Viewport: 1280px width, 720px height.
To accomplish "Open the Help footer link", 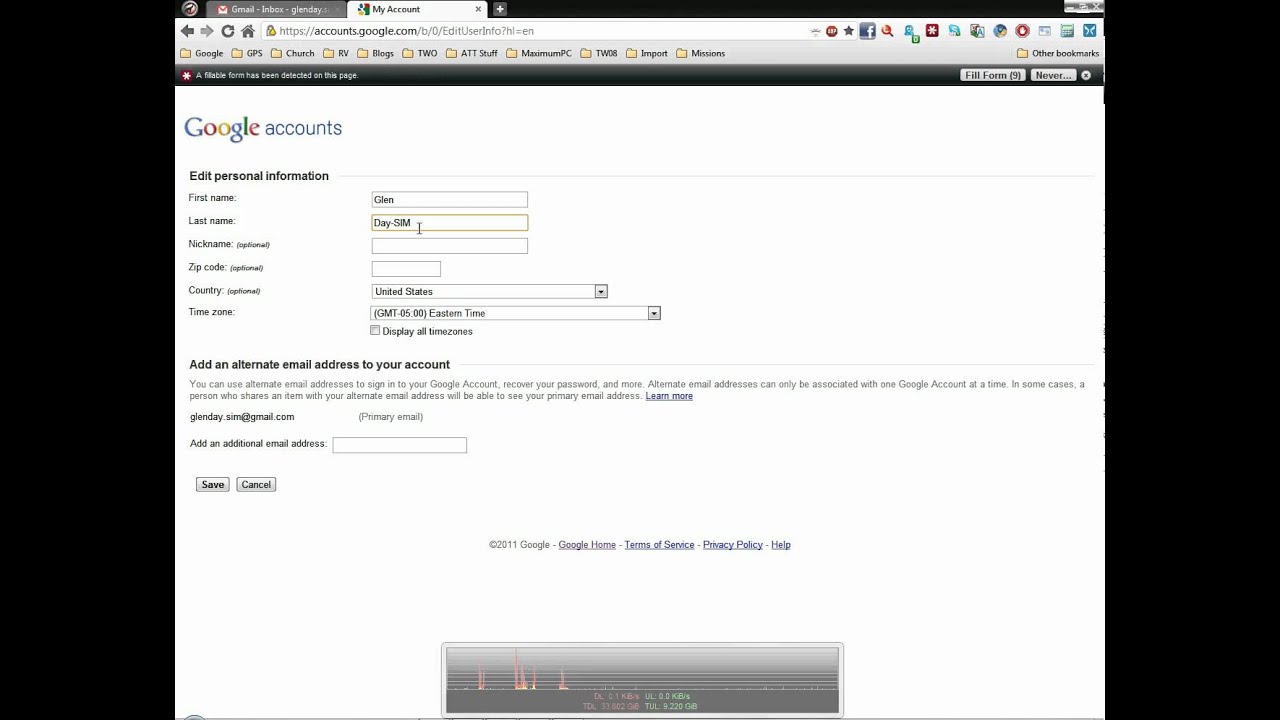I will click(781, 545).
